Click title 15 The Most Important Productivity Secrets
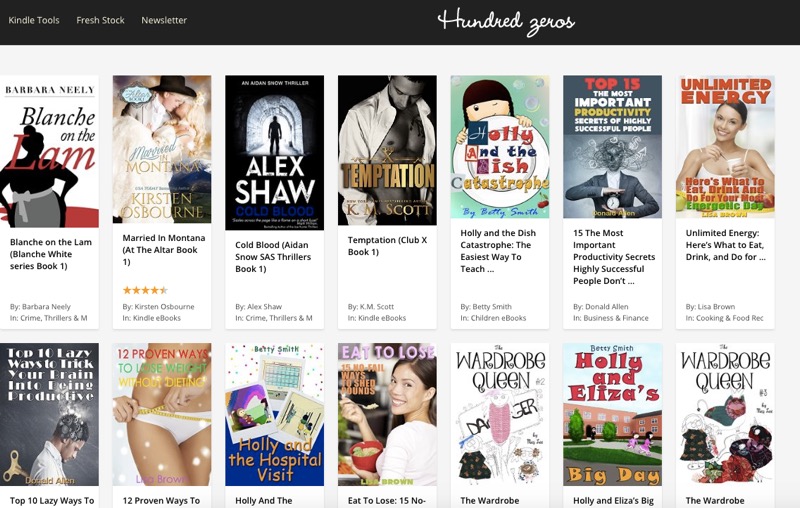This screenshot has width=800, height=508. [x=614, y=257]
